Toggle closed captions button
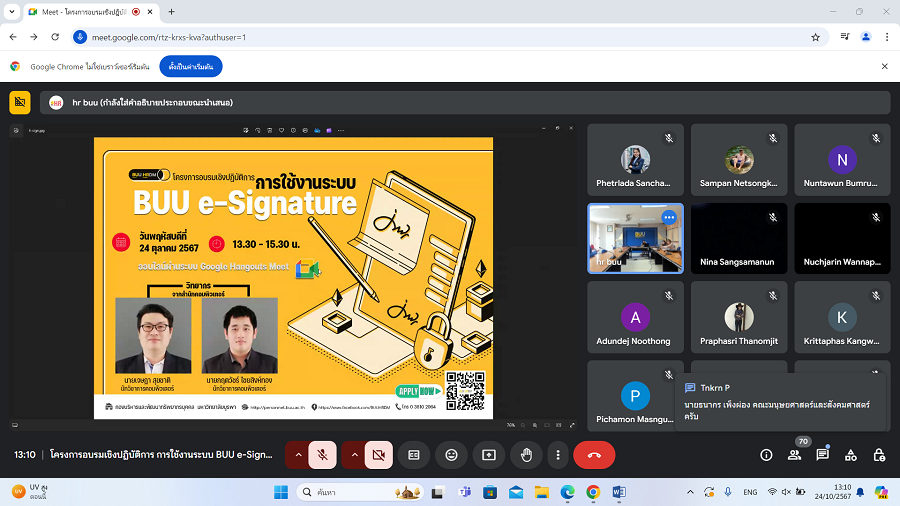This screenshot has width=900, height=506. pos(414,455)
